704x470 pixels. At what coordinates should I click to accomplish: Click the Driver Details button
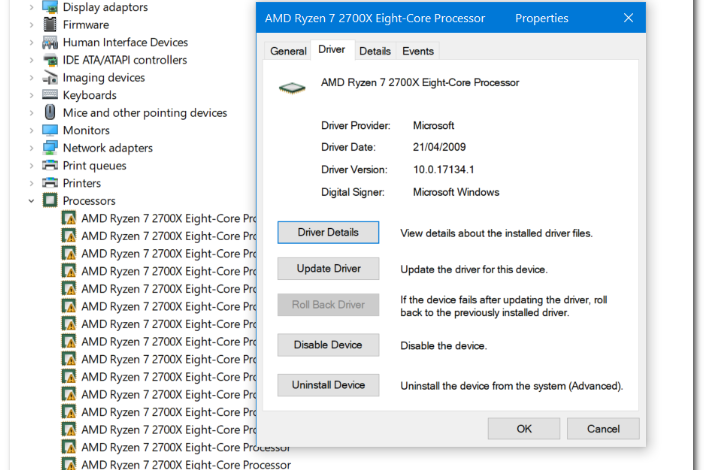tap(328, 233)
